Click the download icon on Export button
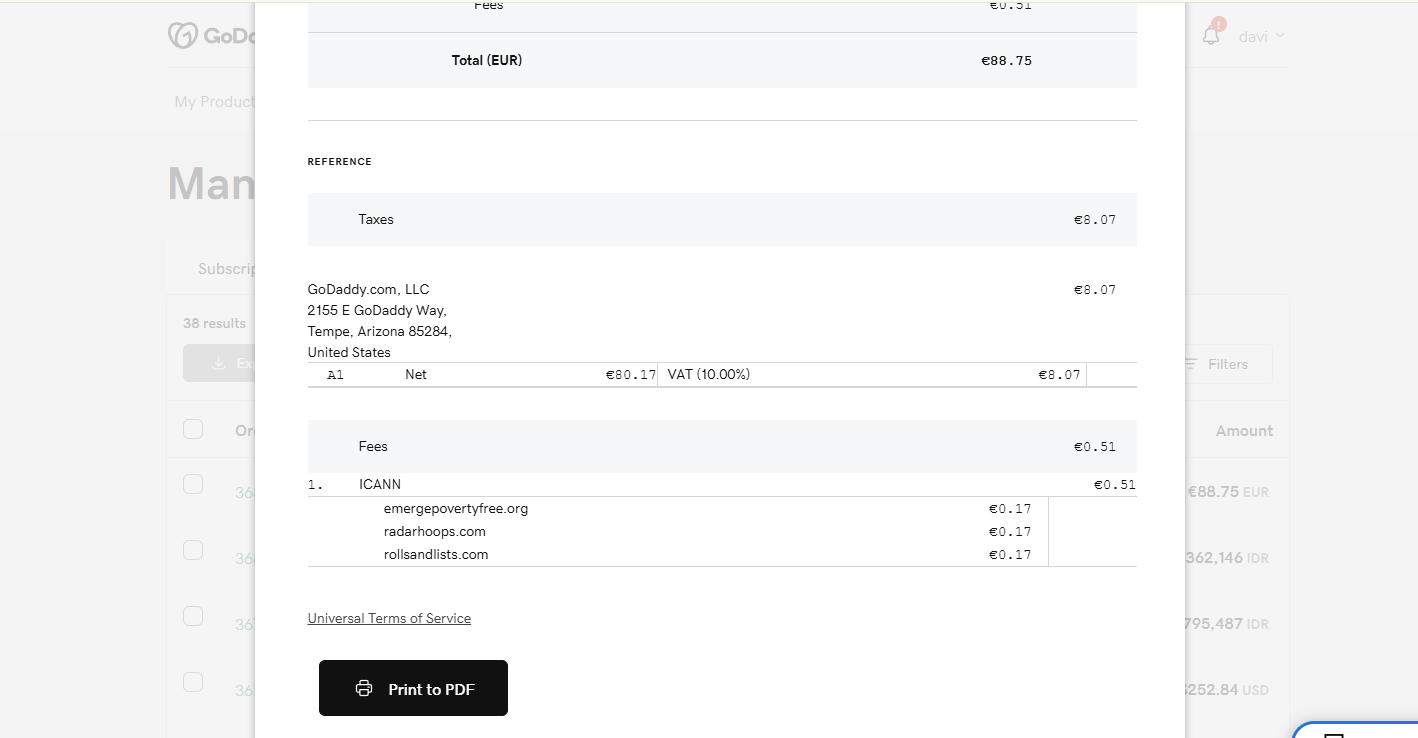This screenshot has height=738, width=1418. click(x=219, y=364)
